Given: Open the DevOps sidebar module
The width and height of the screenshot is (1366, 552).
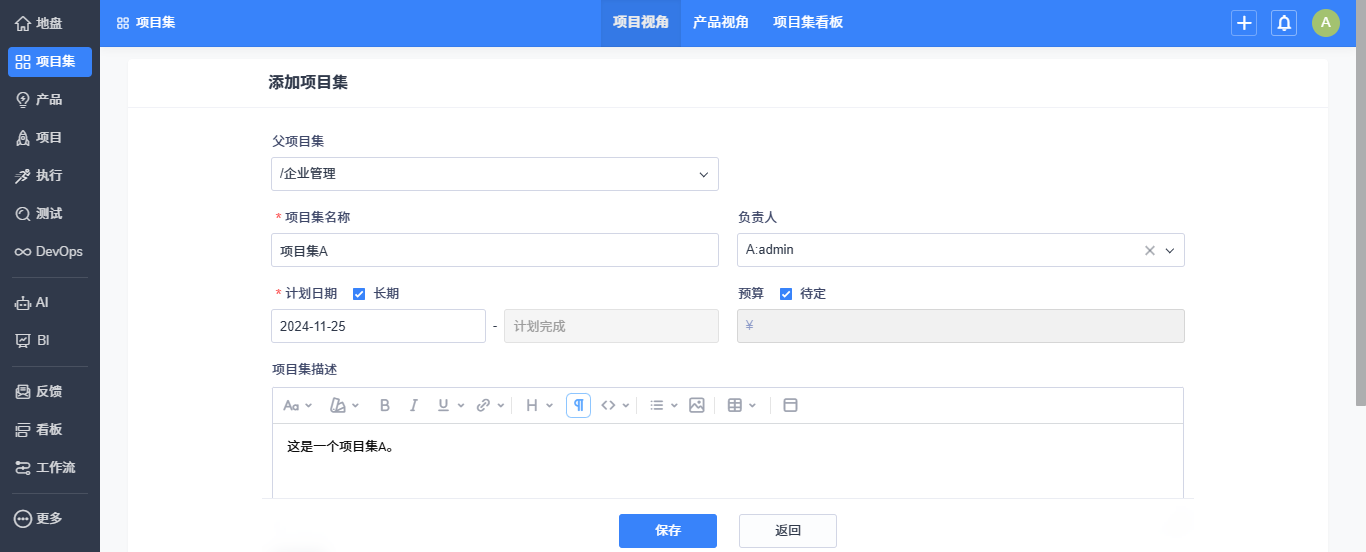Looking at the screenshot, I should coord(50,251).
